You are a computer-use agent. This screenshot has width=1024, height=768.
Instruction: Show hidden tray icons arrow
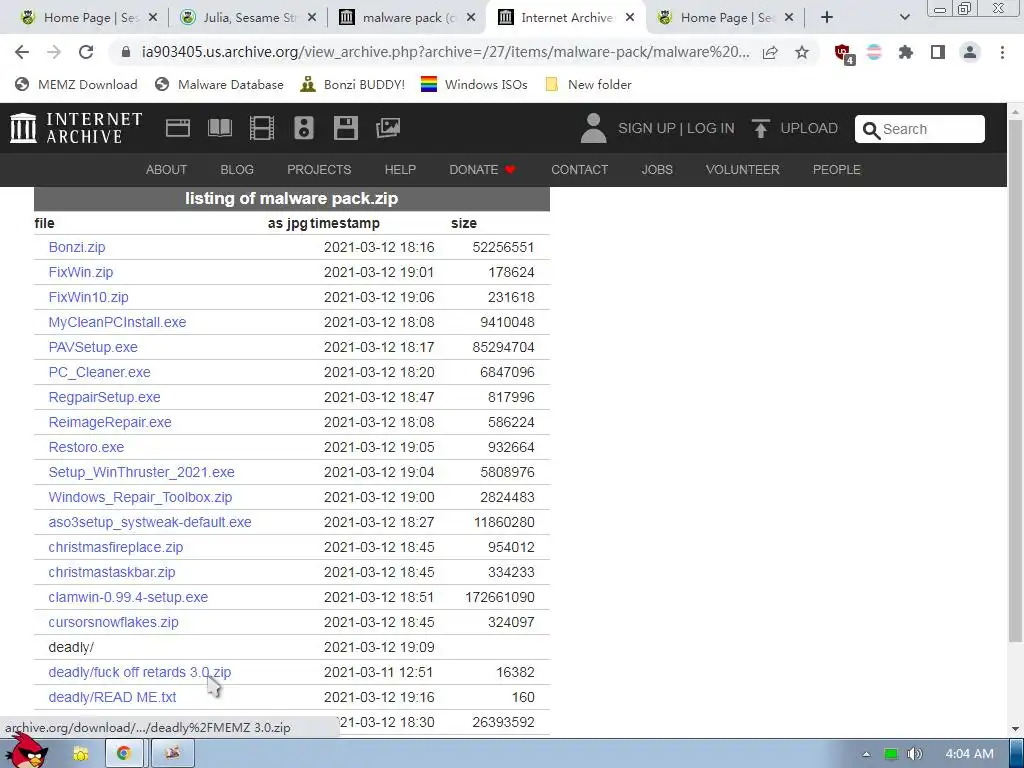[866, 754]
